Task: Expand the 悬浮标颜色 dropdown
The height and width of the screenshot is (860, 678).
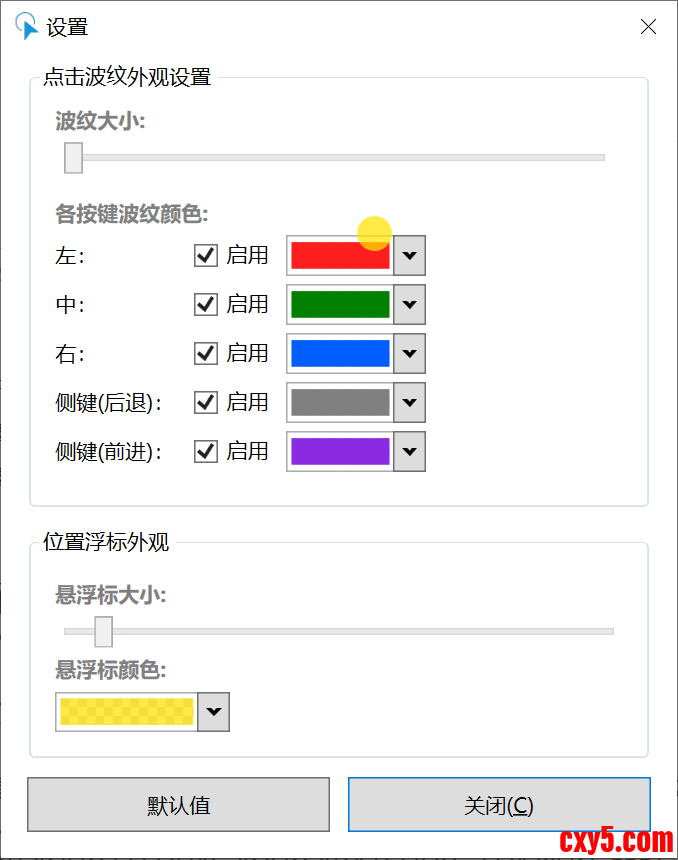Action: (212, 712)
